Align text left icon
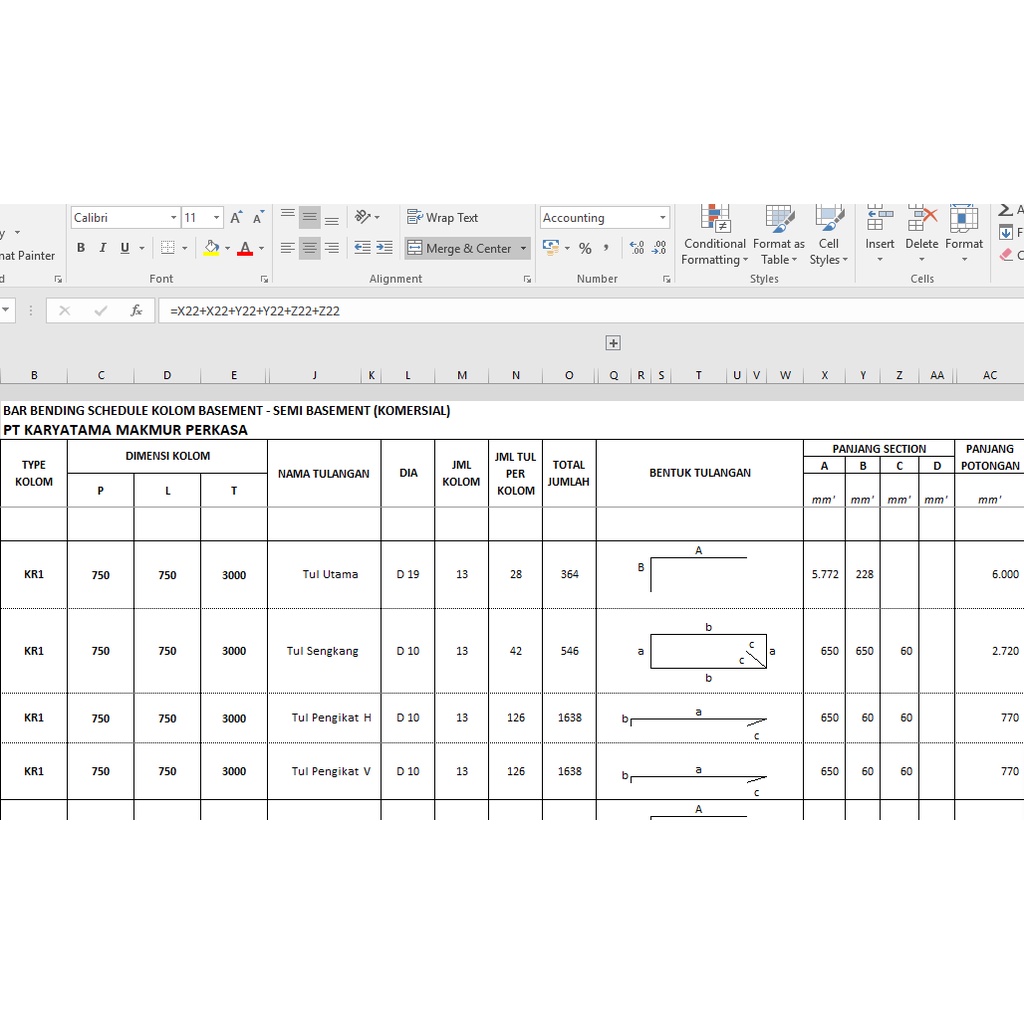The width and height of the screenshot is (1024, 1024). 287,248
